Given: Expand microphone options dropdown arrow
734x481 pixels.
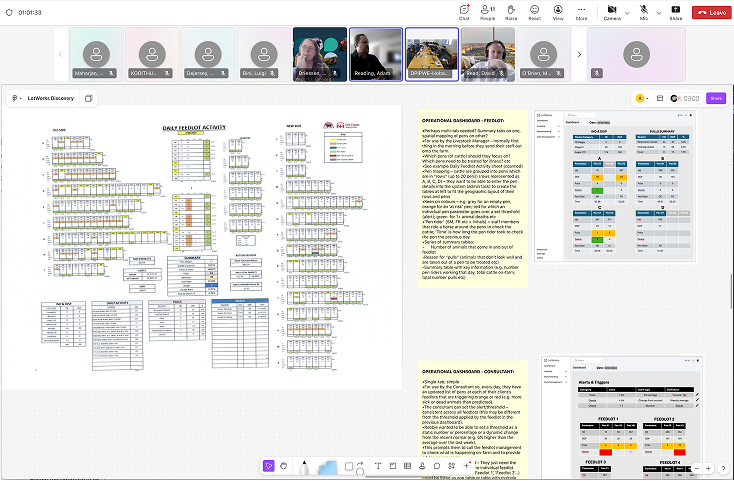Looking at the screenshot, I should pyautogui.click(x=658, y=12).
